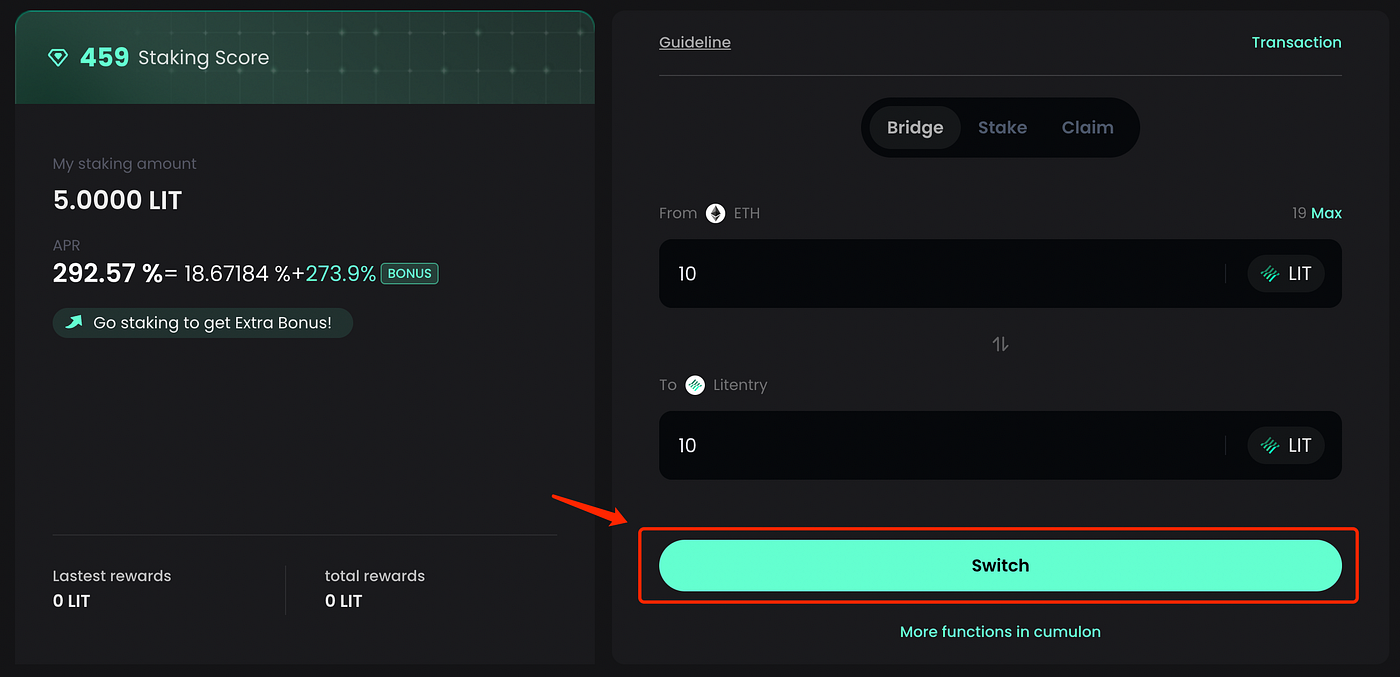
Task: Click Max to use full balance
Action: pos(1326,213)
